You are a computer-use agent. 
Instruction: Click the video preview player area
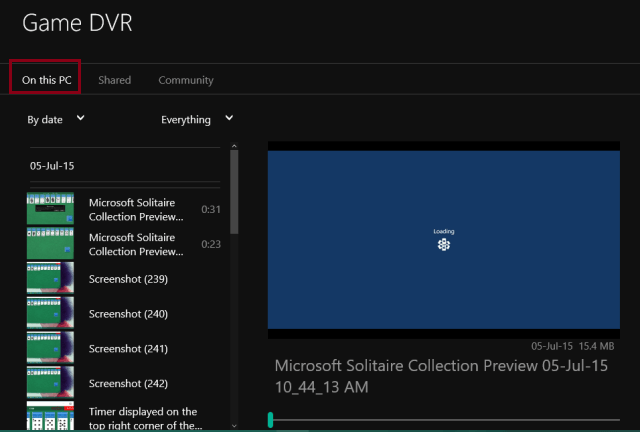(x=444, y=240)
